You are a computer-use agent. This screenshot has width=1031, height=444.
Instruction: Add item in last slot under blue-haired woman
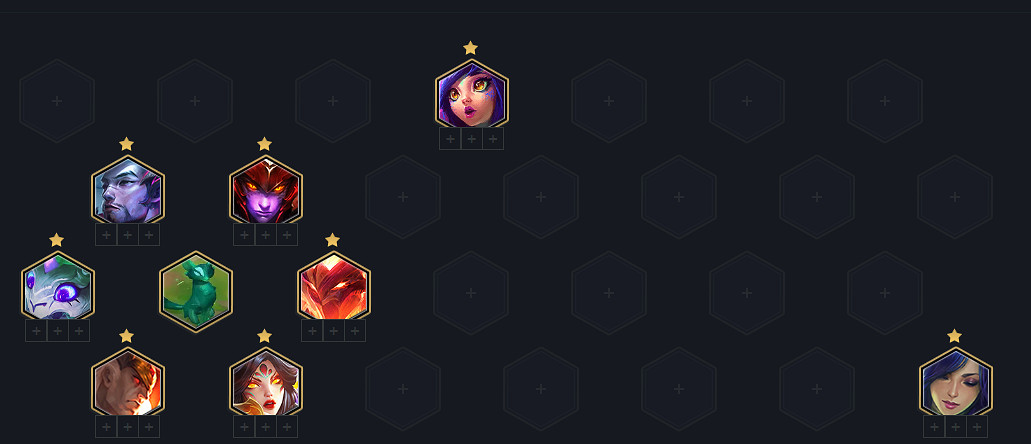[x=976, y=427]
